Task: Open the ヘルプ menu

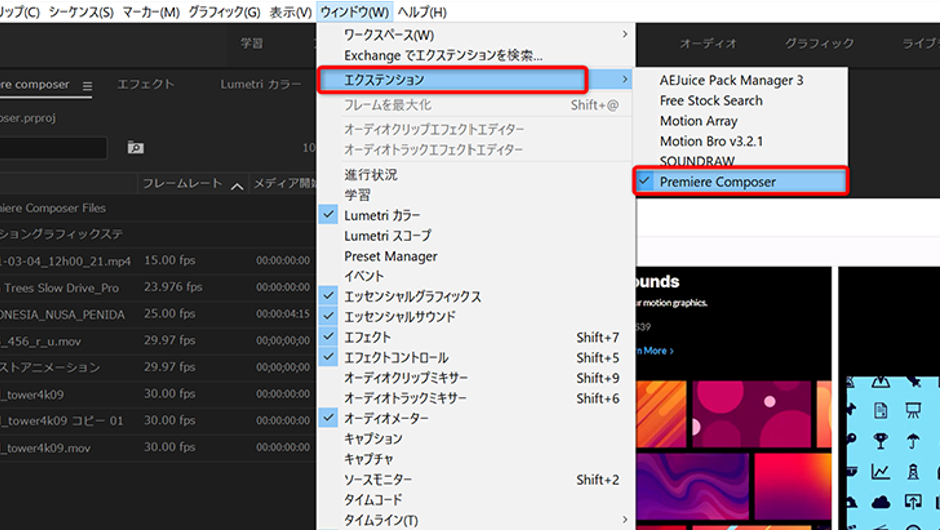Action: (422, 11)
